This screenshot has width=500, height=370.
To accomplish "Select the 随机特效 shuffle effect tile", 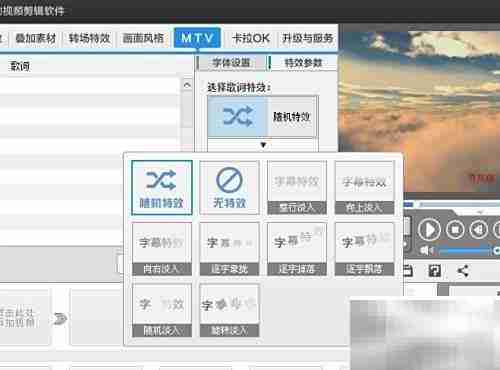I will tap(162, 188).
